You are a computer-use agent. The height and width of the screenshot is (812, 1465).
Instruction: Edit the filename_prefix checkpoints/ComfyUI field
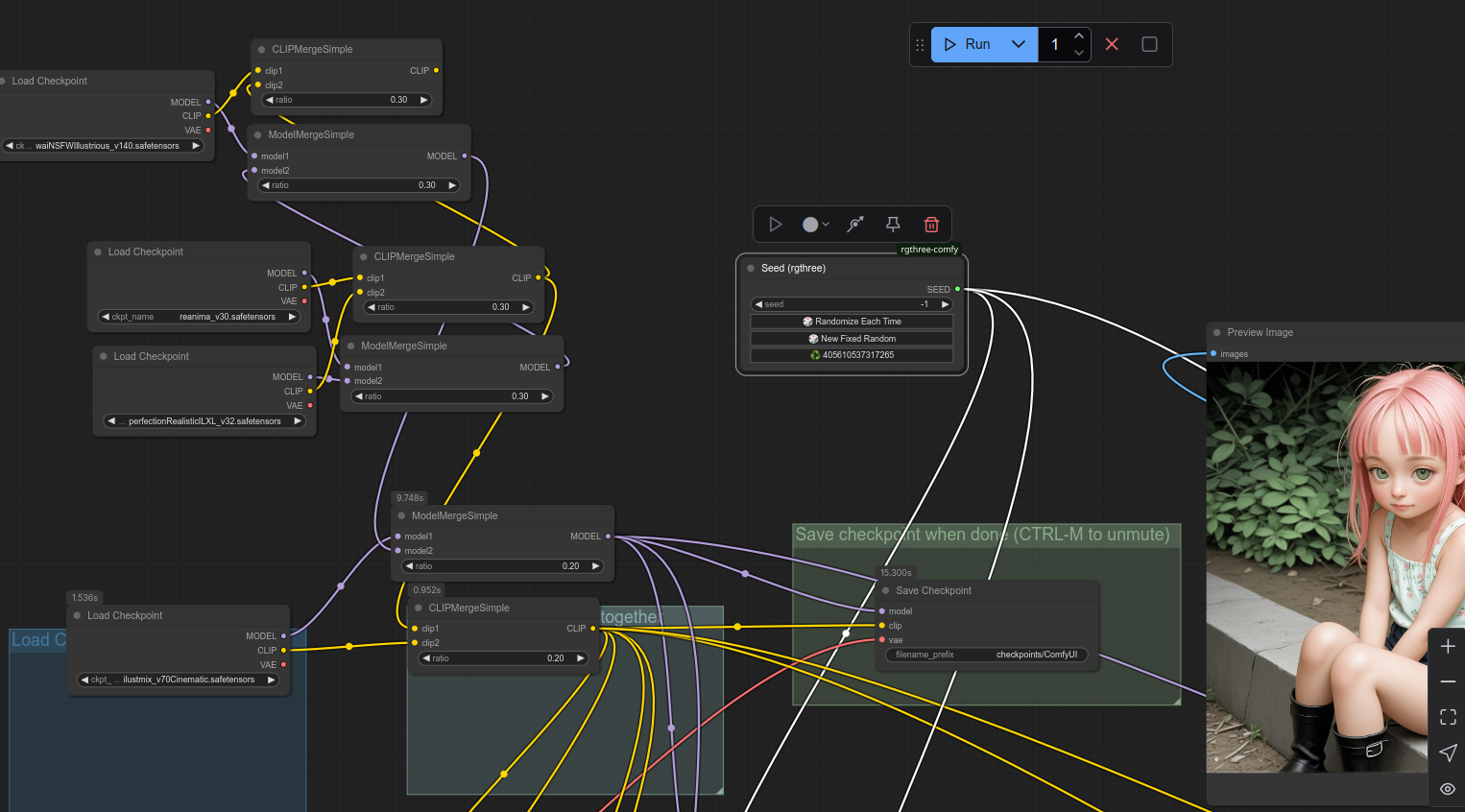click(986, 655)
